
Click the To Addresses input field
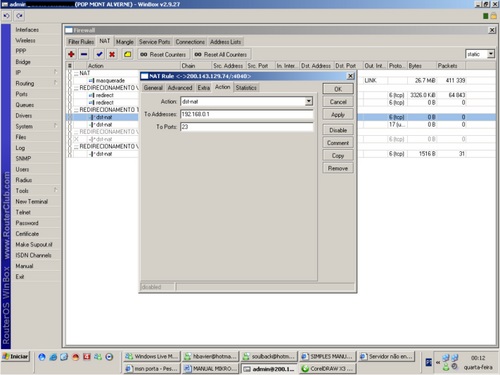pyautogui.click(x=247, y=114)
